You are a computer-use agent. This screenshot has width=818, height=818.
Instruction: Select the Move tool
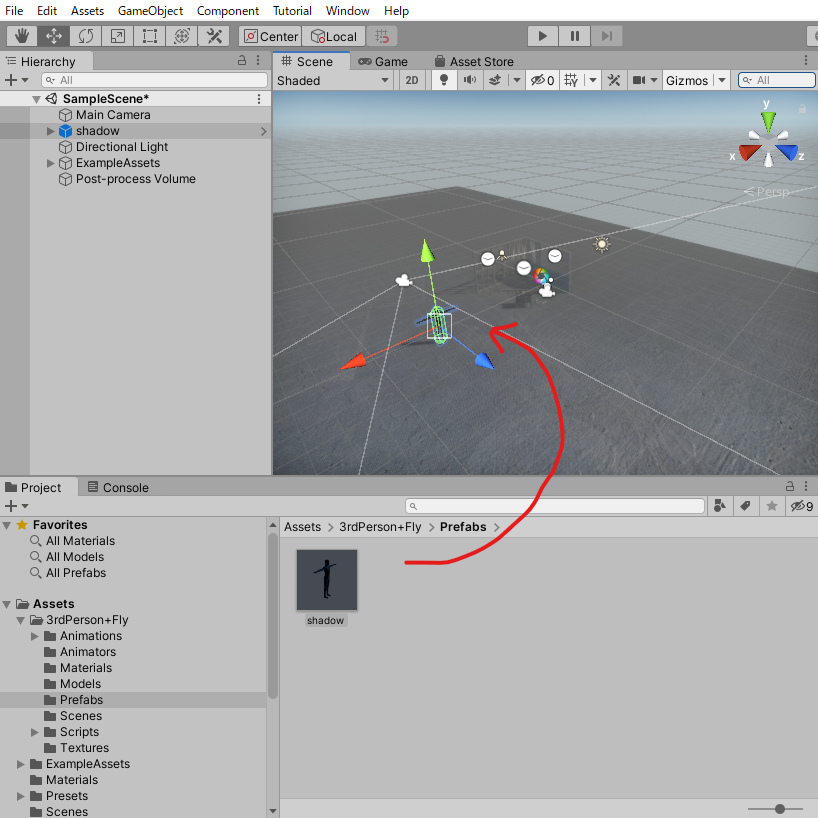(x=54, y=36)
